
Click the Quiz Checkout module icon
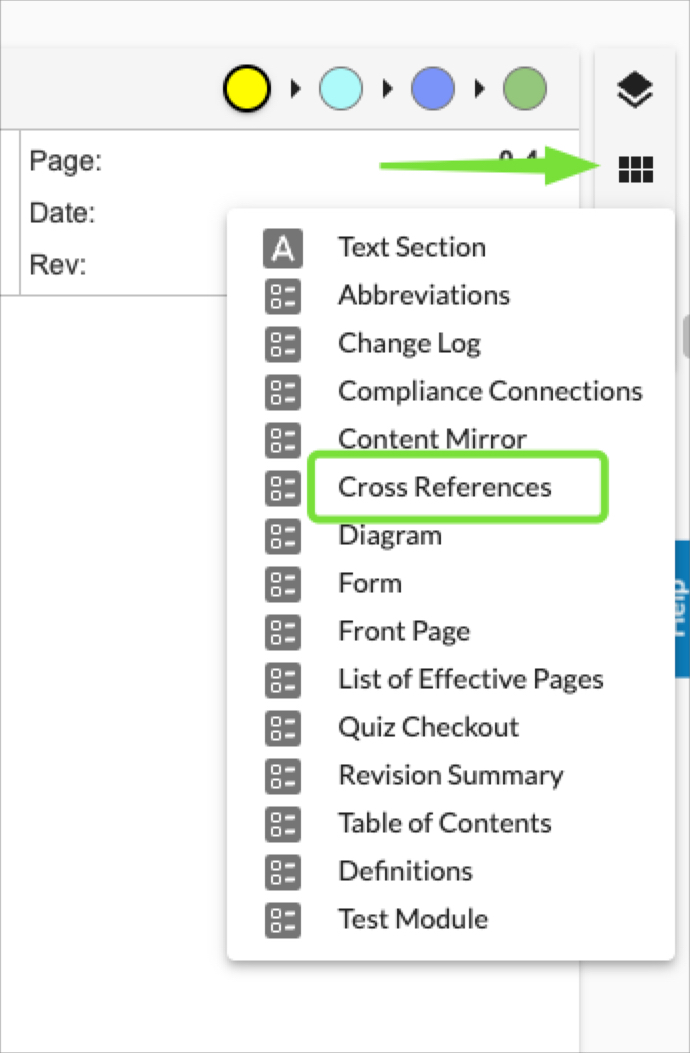283,729
